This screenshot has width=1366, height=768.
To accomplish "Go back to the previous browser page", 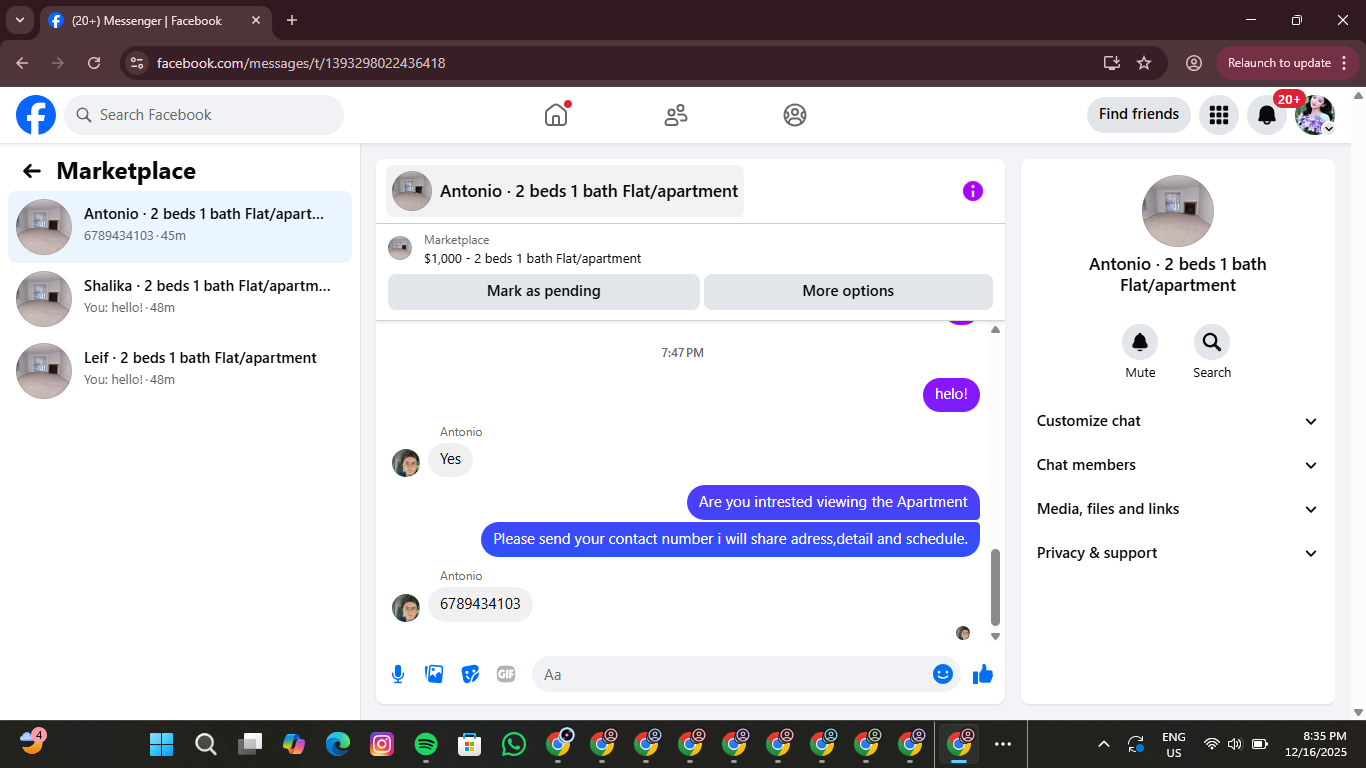I will point(22,63).
